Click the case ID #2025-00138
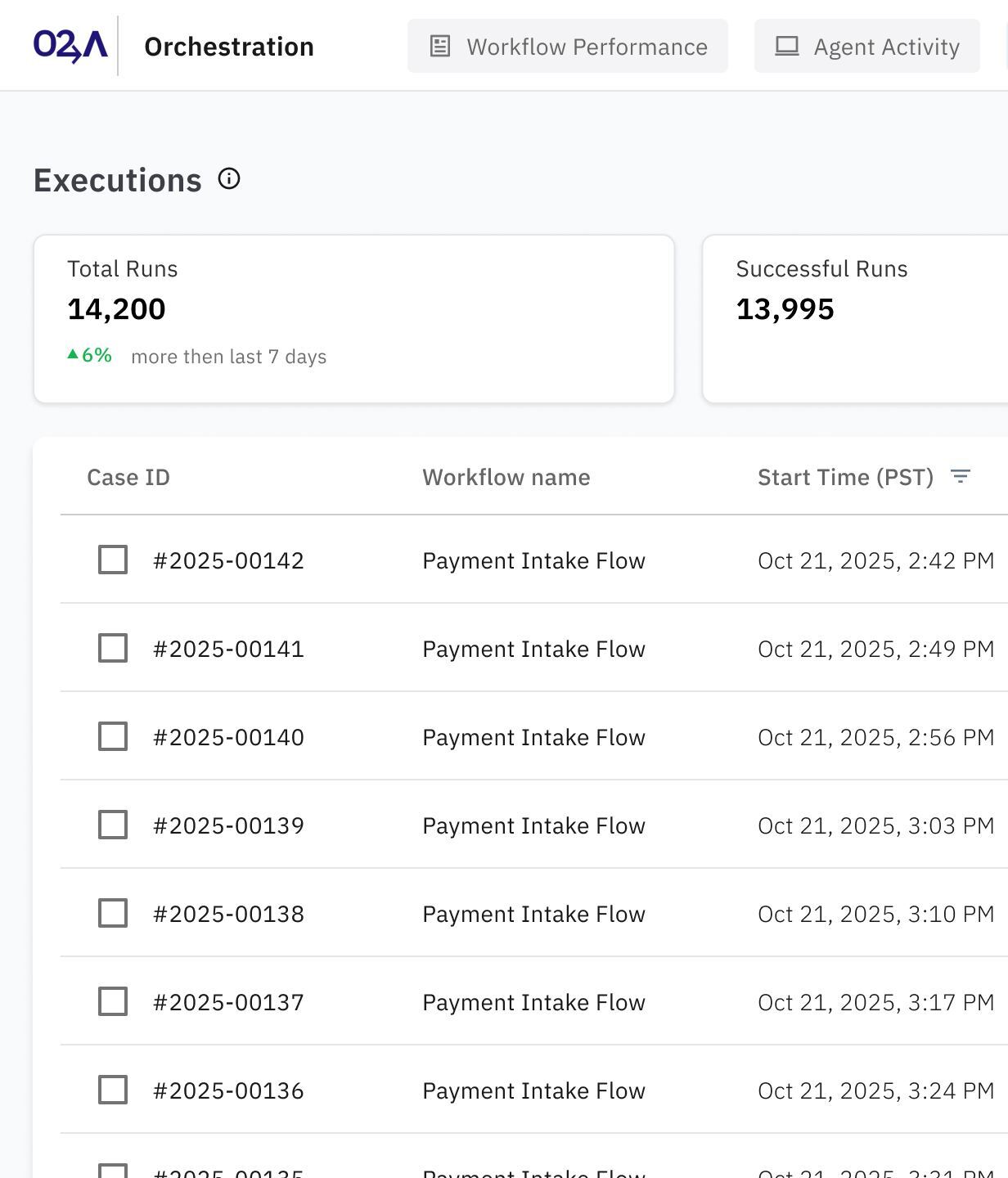This screenshot has width=1008, height=1178. (x=228, y=914)
